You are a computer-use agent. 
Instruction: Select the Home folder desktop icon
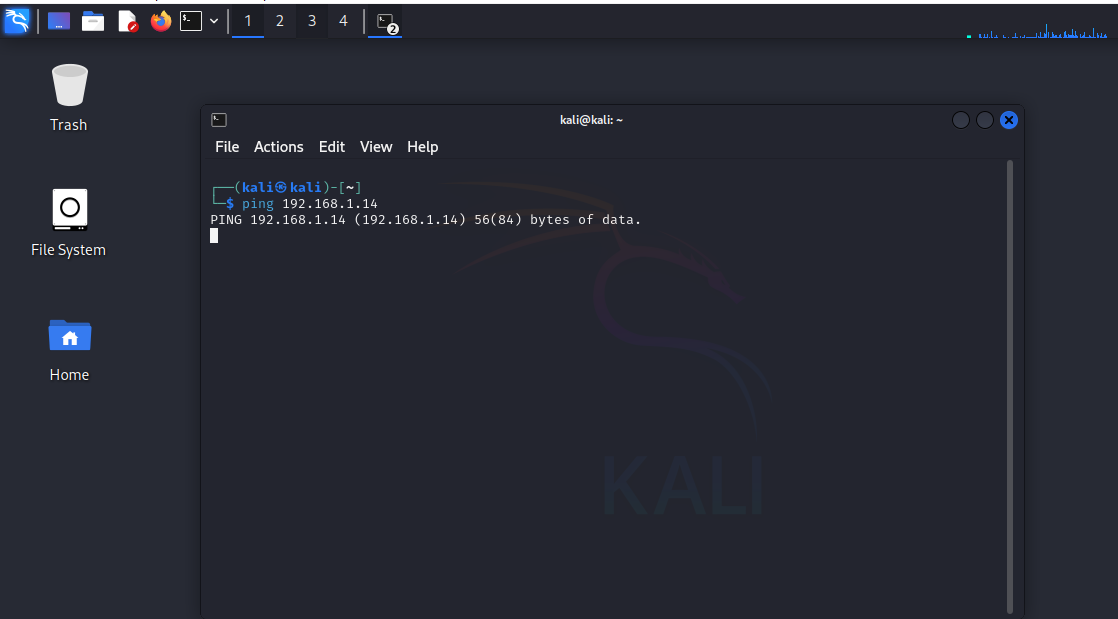point(69,349)
